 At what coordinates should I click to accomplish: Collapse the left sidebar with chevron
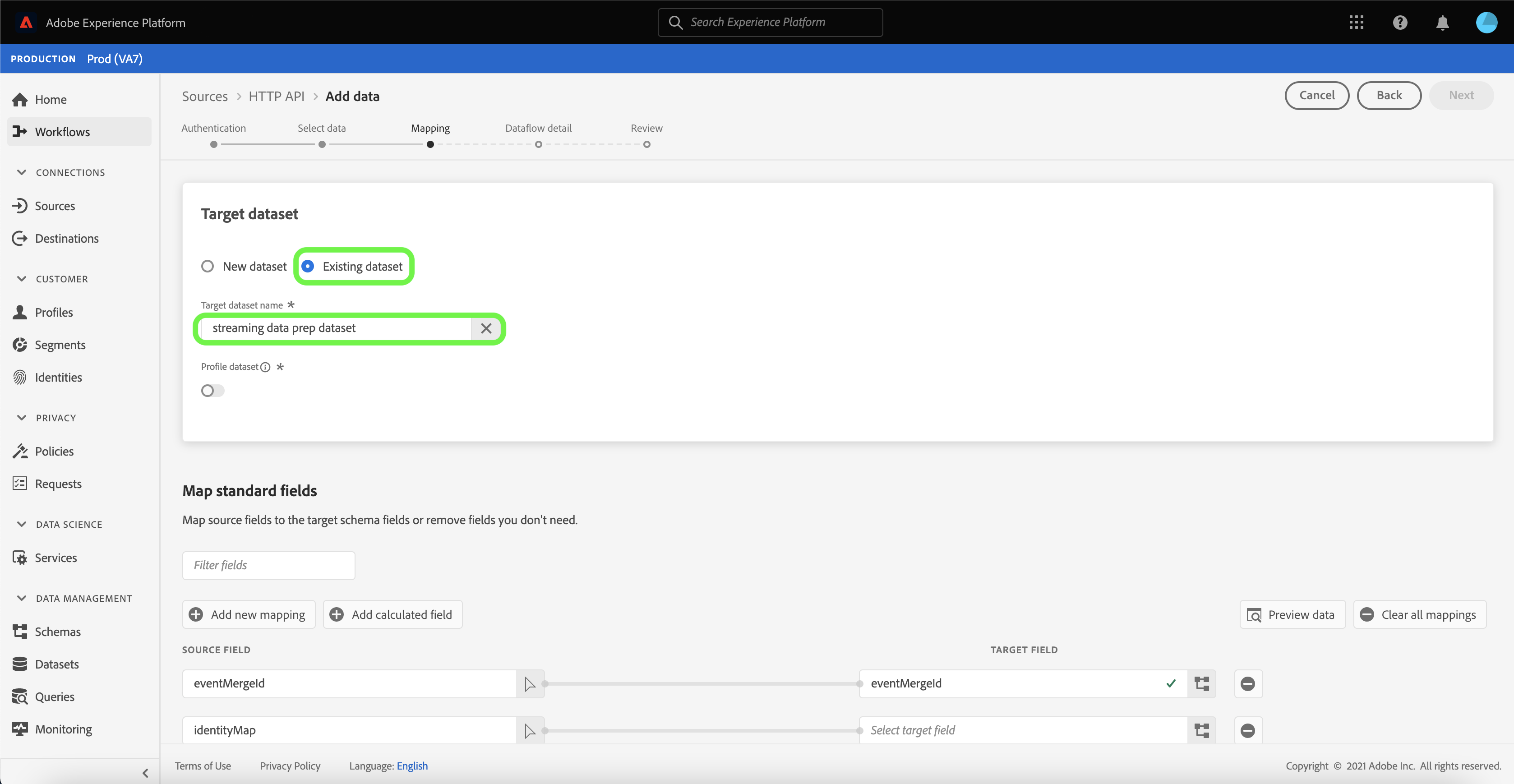point(145,773)
